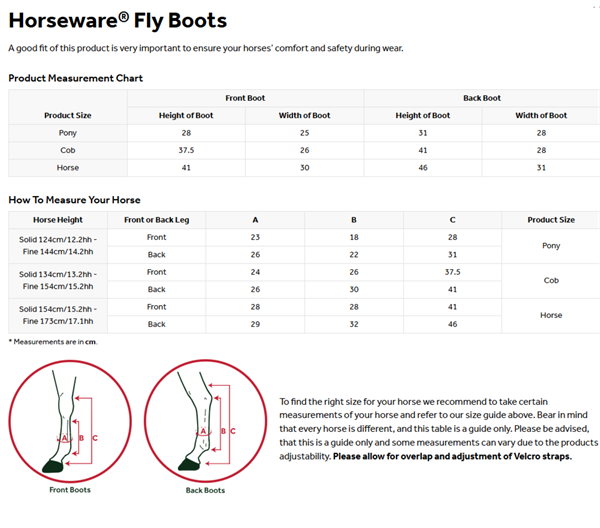Click the Solid 124cm/12.2hh horse height cell
The height and width of the screenshot is (528, 600).
point(57,240)
